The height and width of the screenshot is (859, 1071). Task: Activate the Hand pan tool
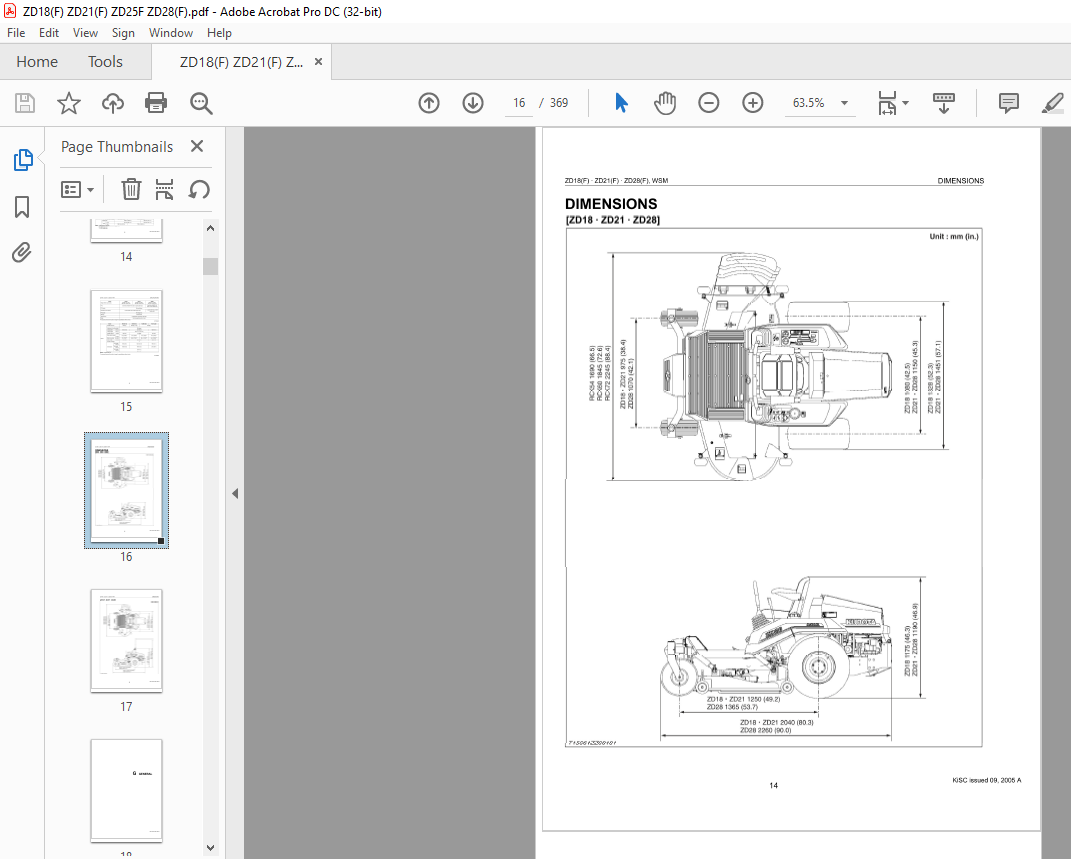coord(665,103)
